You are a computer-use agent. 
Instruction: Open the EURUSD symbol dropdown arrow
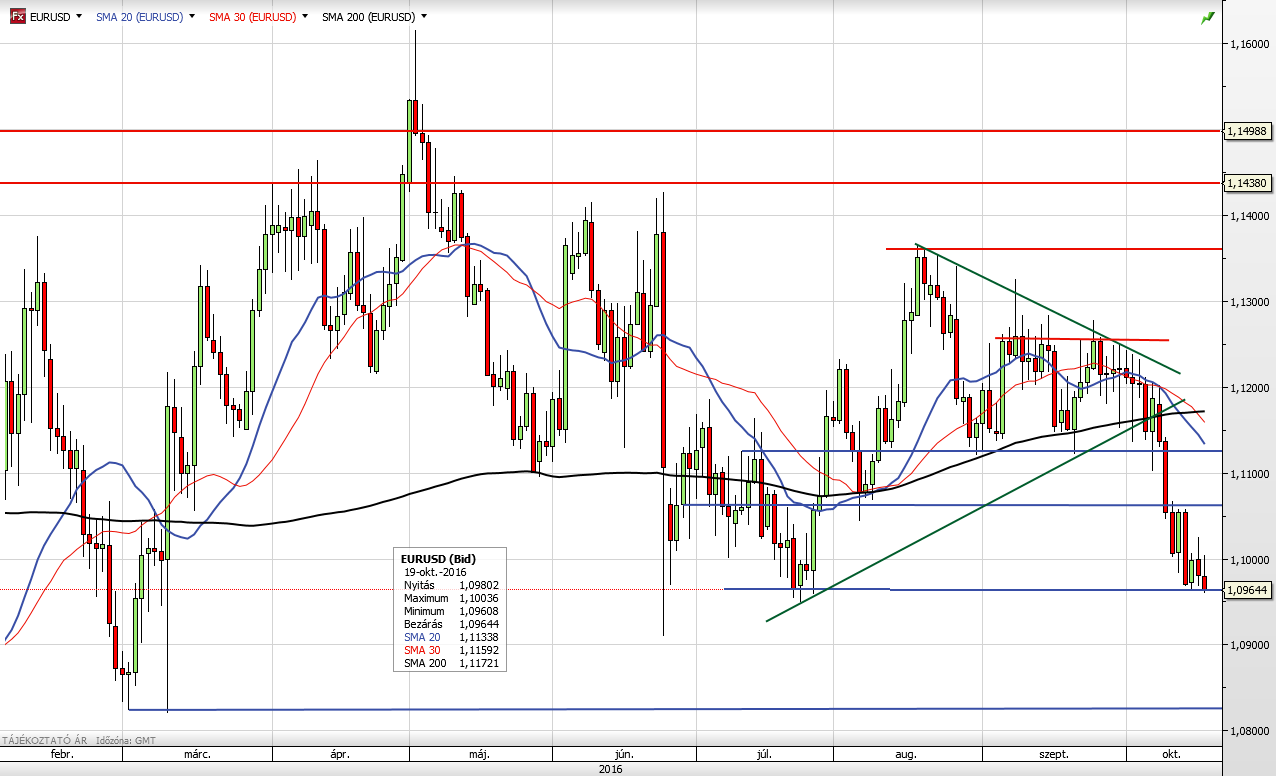78,17
